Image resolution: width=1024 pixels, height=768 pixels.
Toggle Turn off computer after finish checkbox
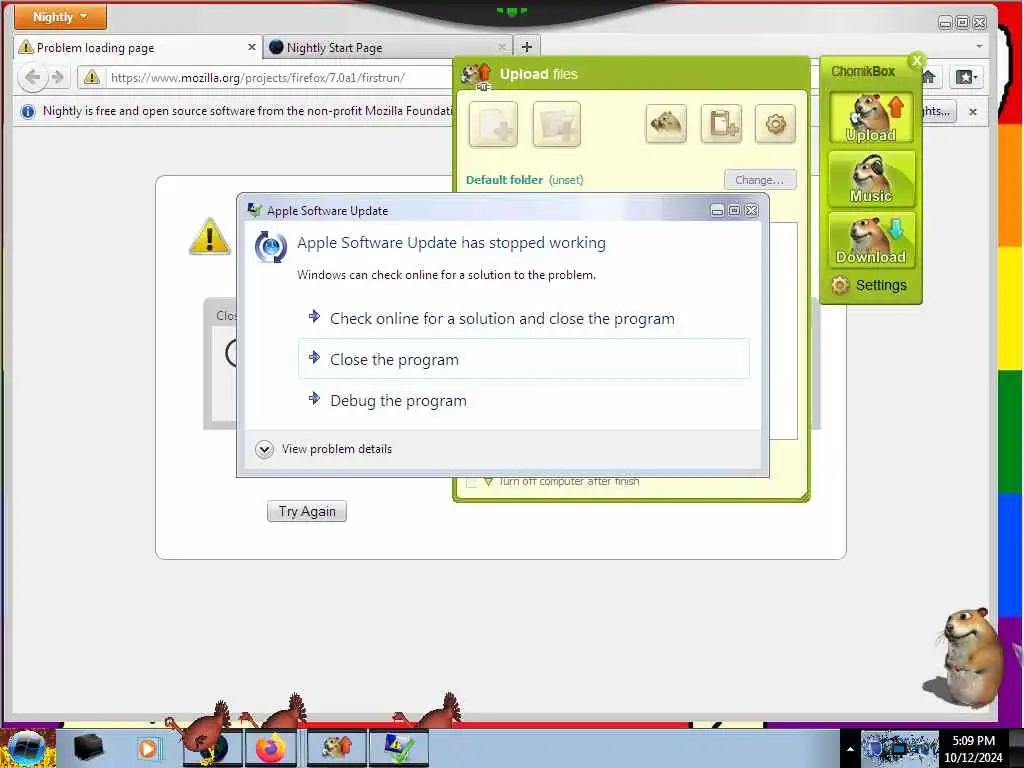[x=471, y=483]
